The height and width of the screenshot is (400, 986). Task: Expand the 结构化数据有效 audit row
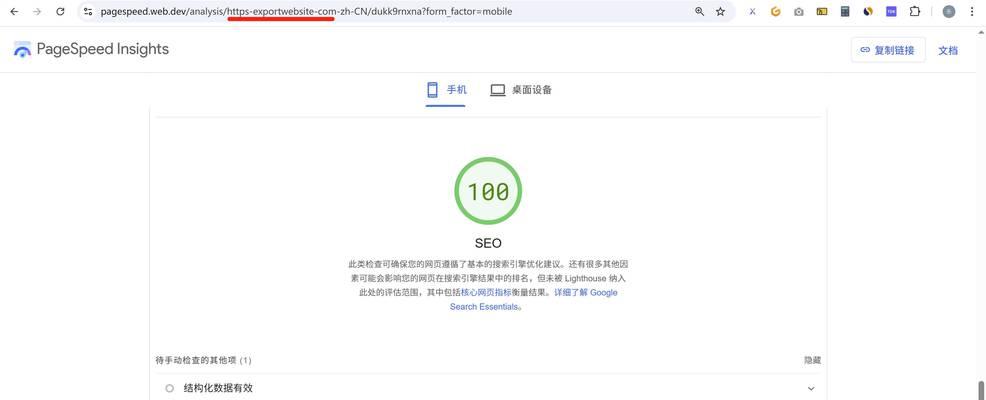coord(488,388)
